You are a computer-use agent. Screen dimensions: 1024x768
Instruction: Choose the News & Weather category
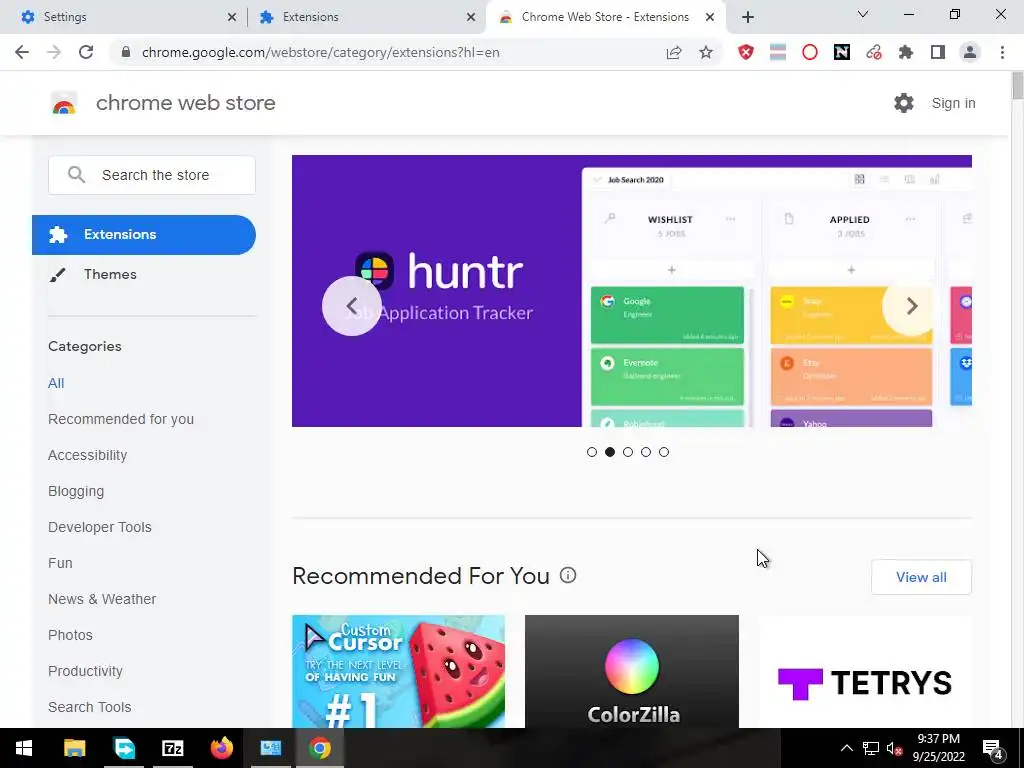pos(102,599)
